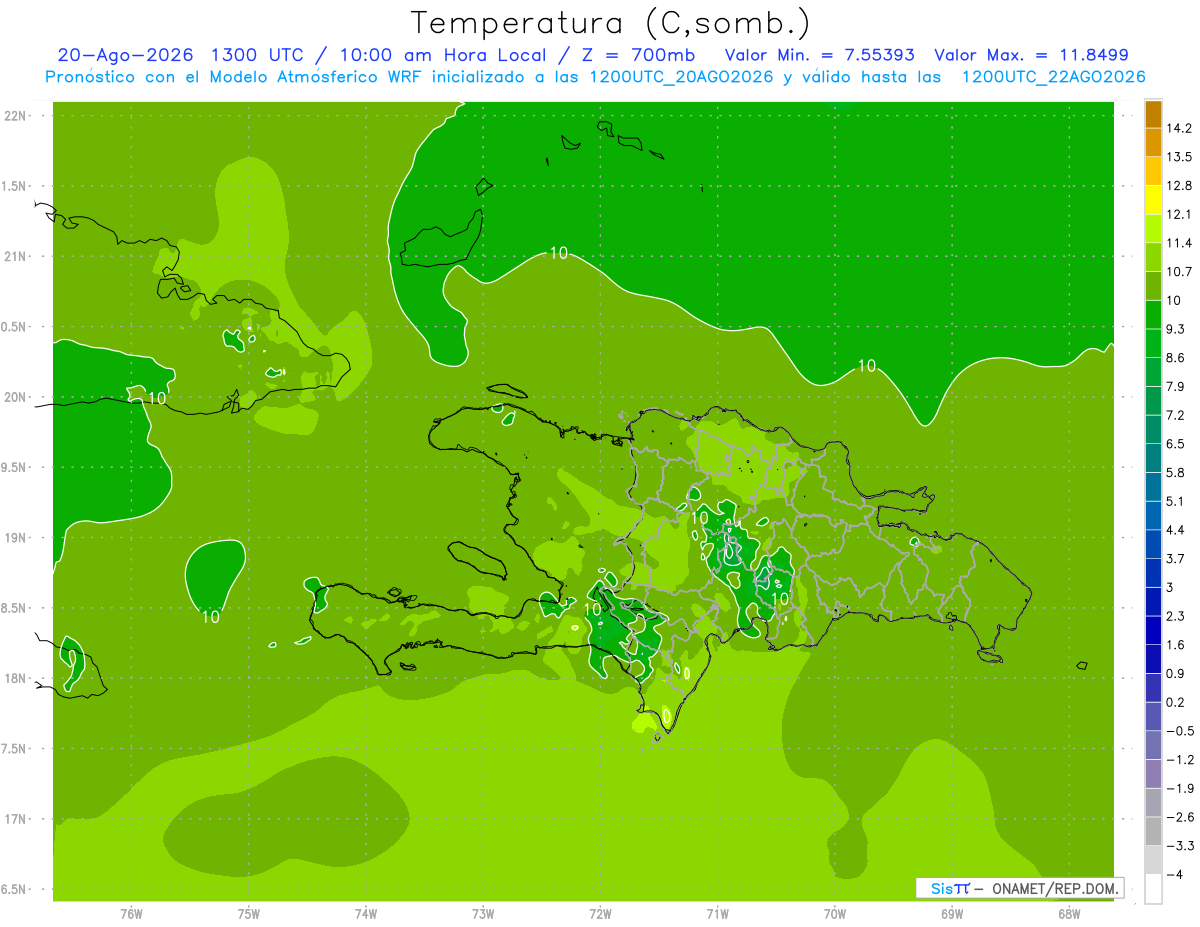
Task: Click the '2.3' colorbar label
Action: click(1175, 616)
